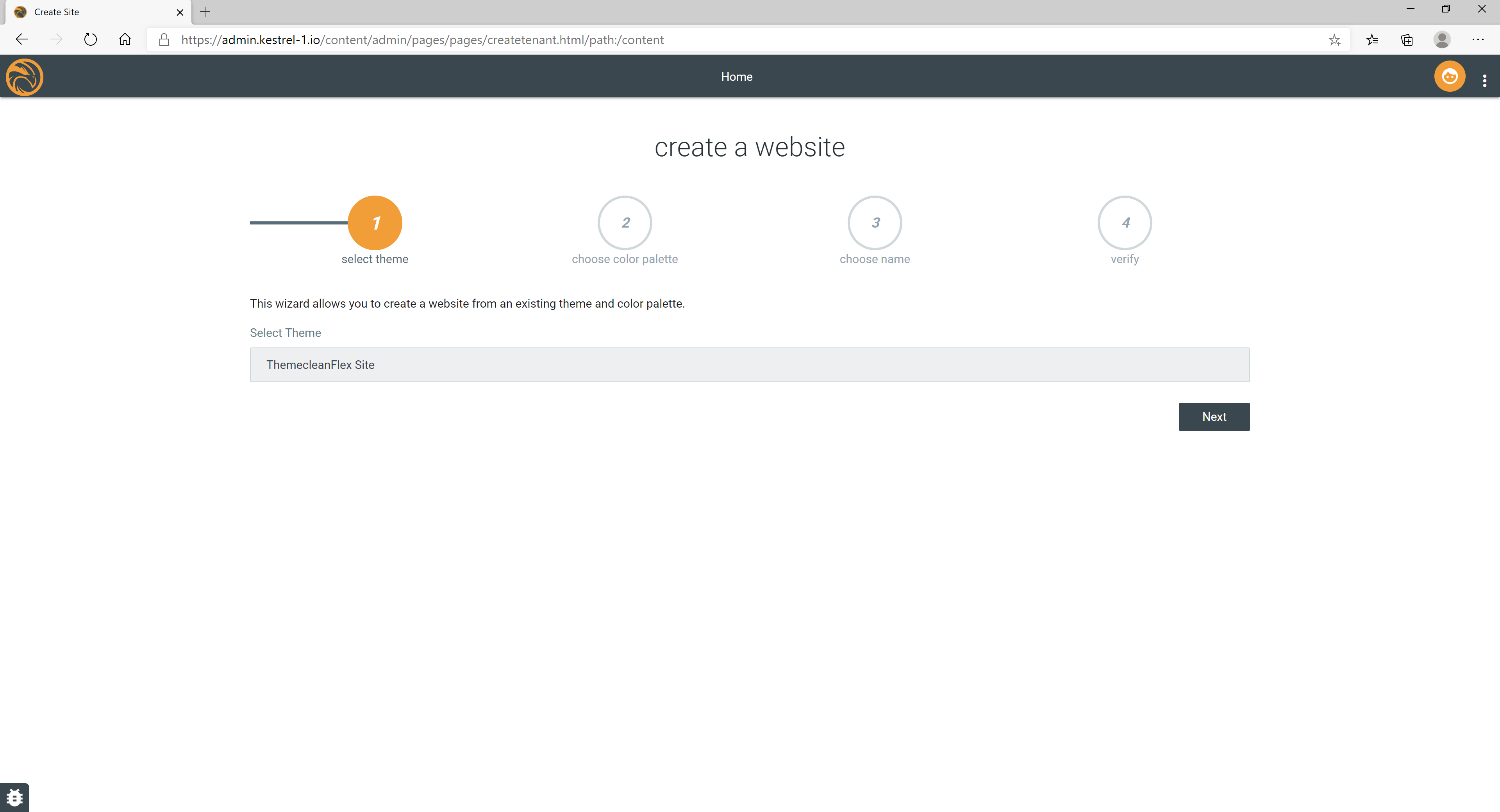The width and height of the screenshot is (1500, 812).
Task: Click the Home link in header
Action: (x=737, y=77)
